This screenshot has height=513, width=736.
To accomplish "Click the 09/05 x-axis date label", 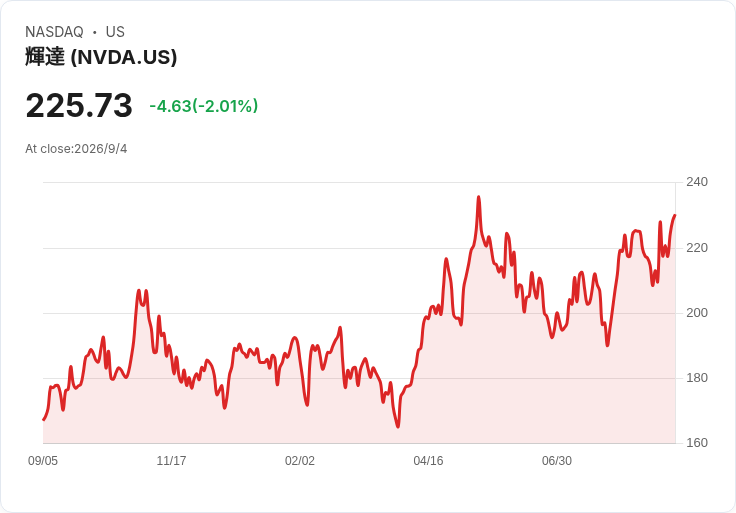I will pyautogui.click(x=43, y=461).
